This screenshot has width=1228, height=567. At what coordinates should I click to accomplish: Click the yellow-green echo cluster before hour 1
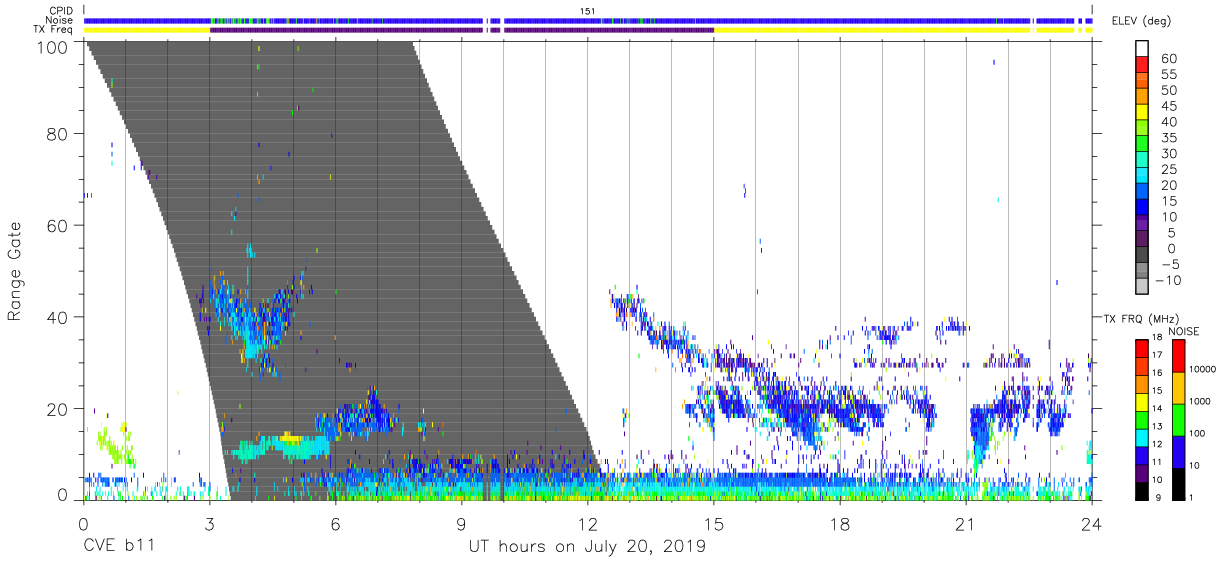[x=114, y=444]
